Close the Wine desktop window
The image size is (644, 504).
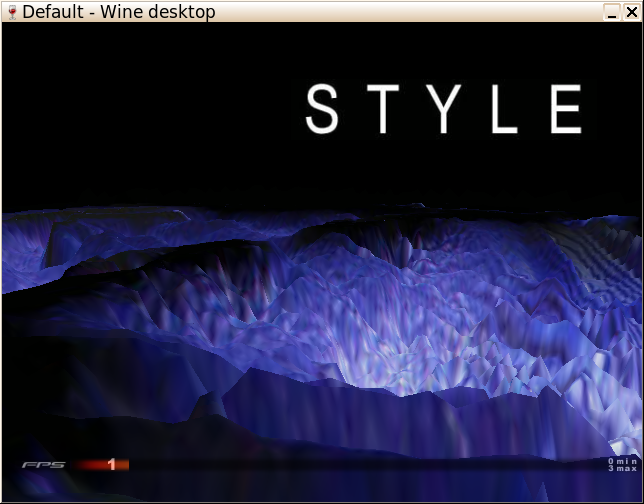pyautogui.click(x=631, y=12)
